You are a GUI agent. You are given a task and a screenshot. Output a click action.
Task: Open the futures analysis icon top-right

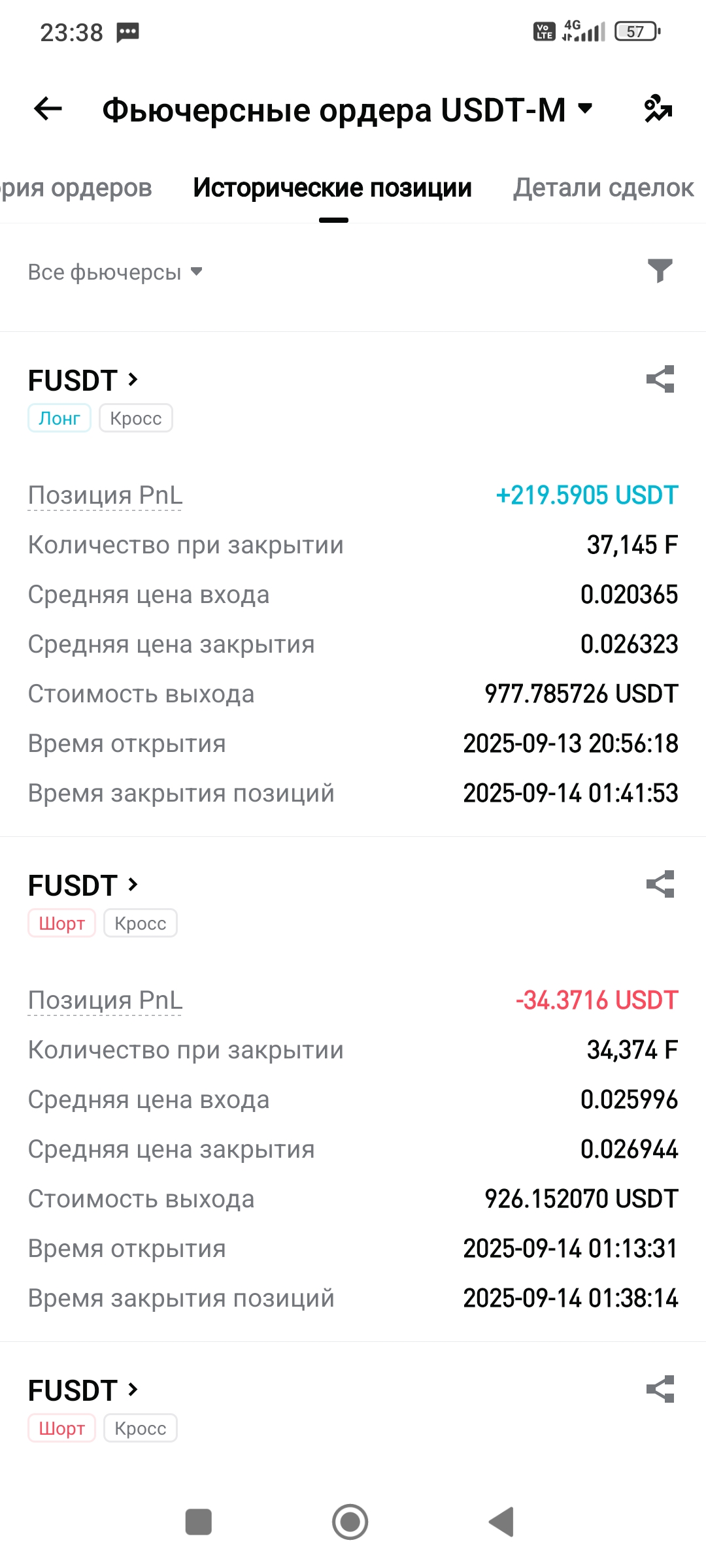tap(658, 108)
